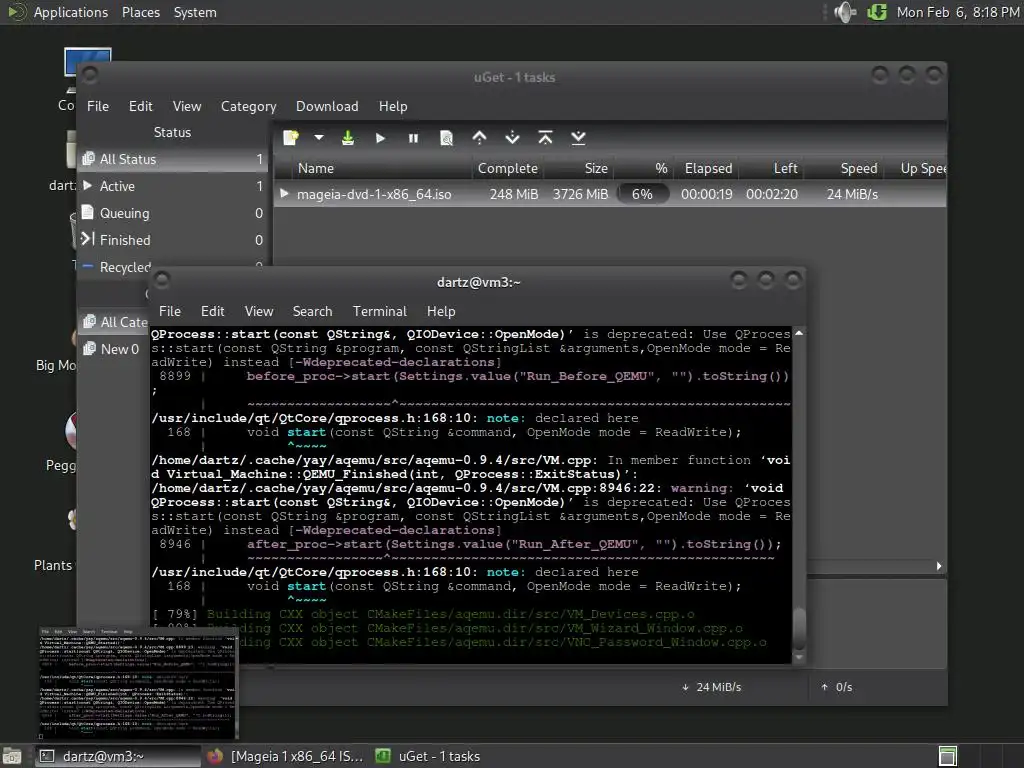Image resolution: width=1024 pixels, height=768 pixels.
Task: Move download to top icon in uGet
Action: 545,138
